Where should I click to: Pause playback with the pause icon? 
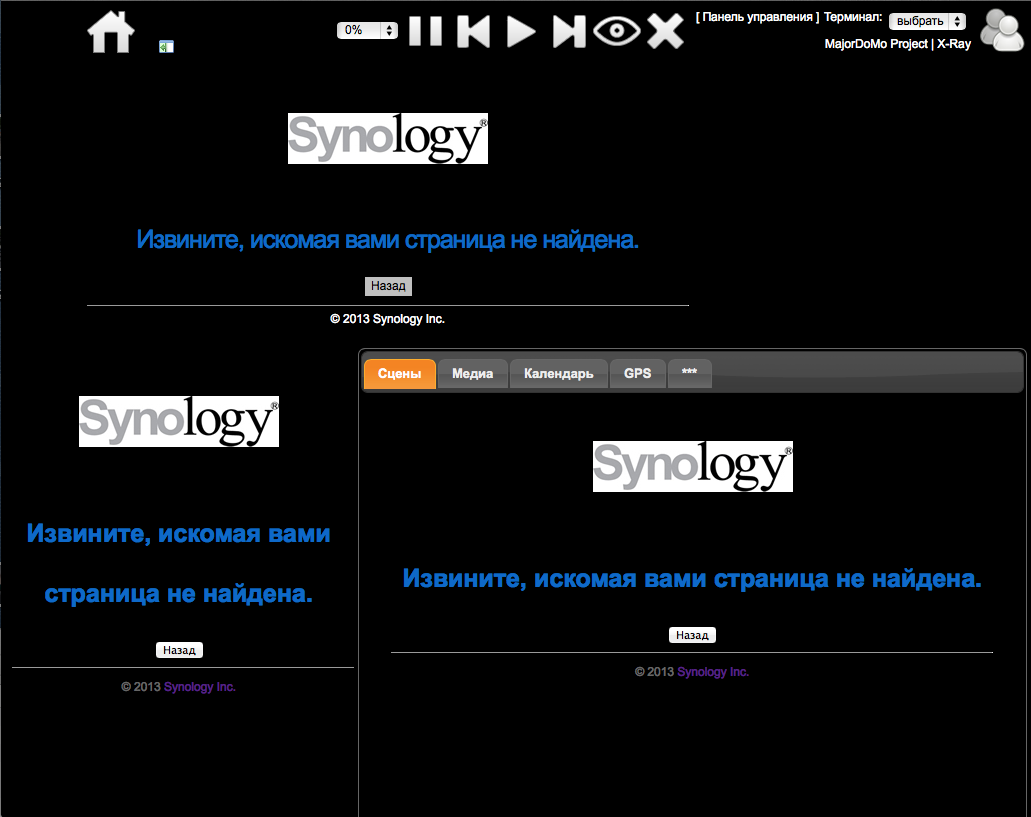[x=425, y=31]
